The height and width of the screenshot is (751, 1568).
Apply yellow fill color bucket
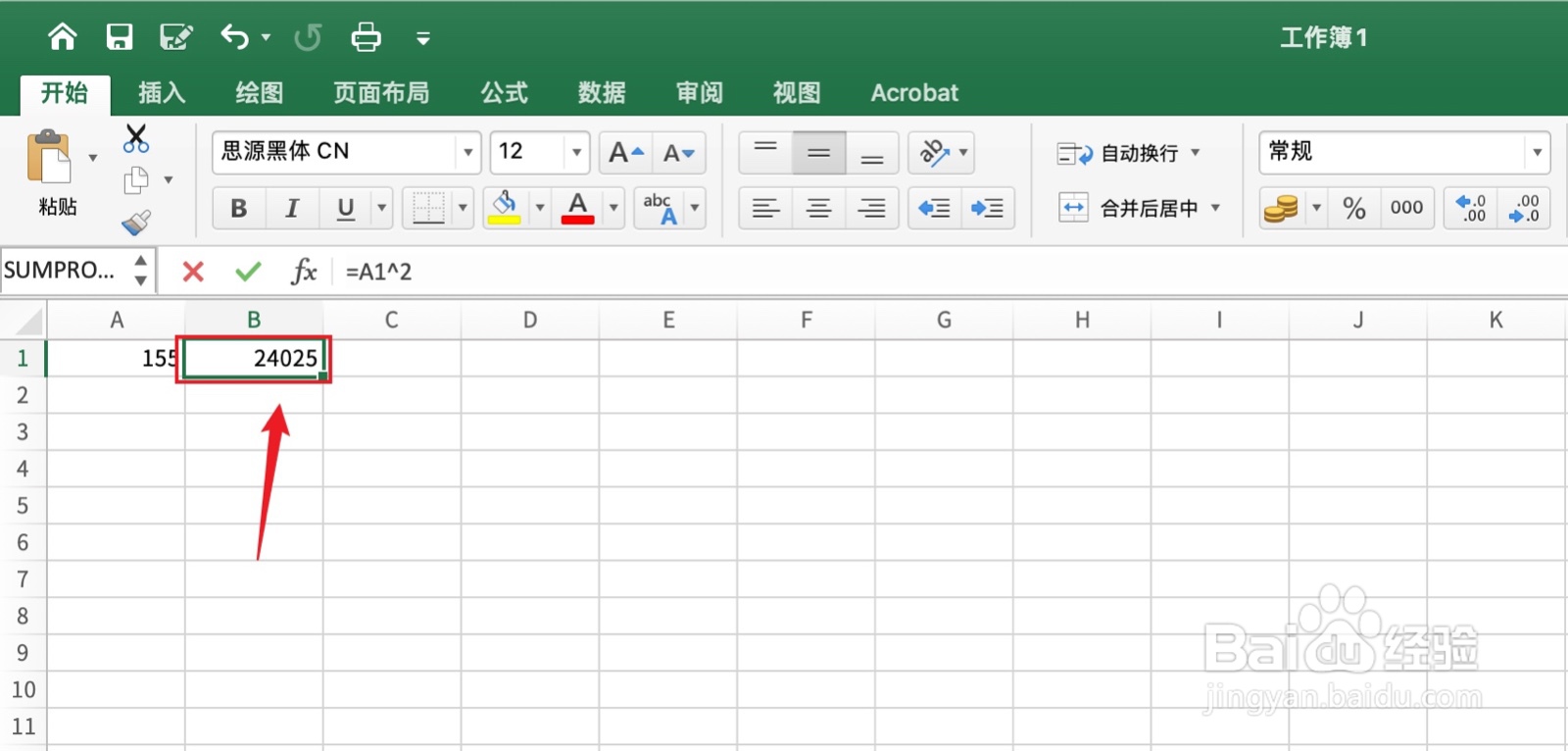pyautogui.click(x=505, y=208)
